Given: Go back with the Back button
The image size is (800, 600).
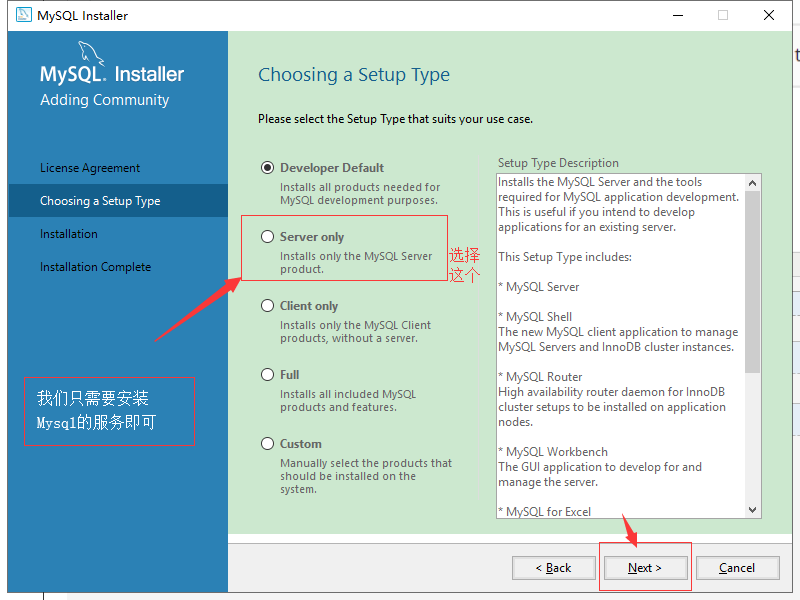Looking at the screenshot, I should (x=554, y=568).
